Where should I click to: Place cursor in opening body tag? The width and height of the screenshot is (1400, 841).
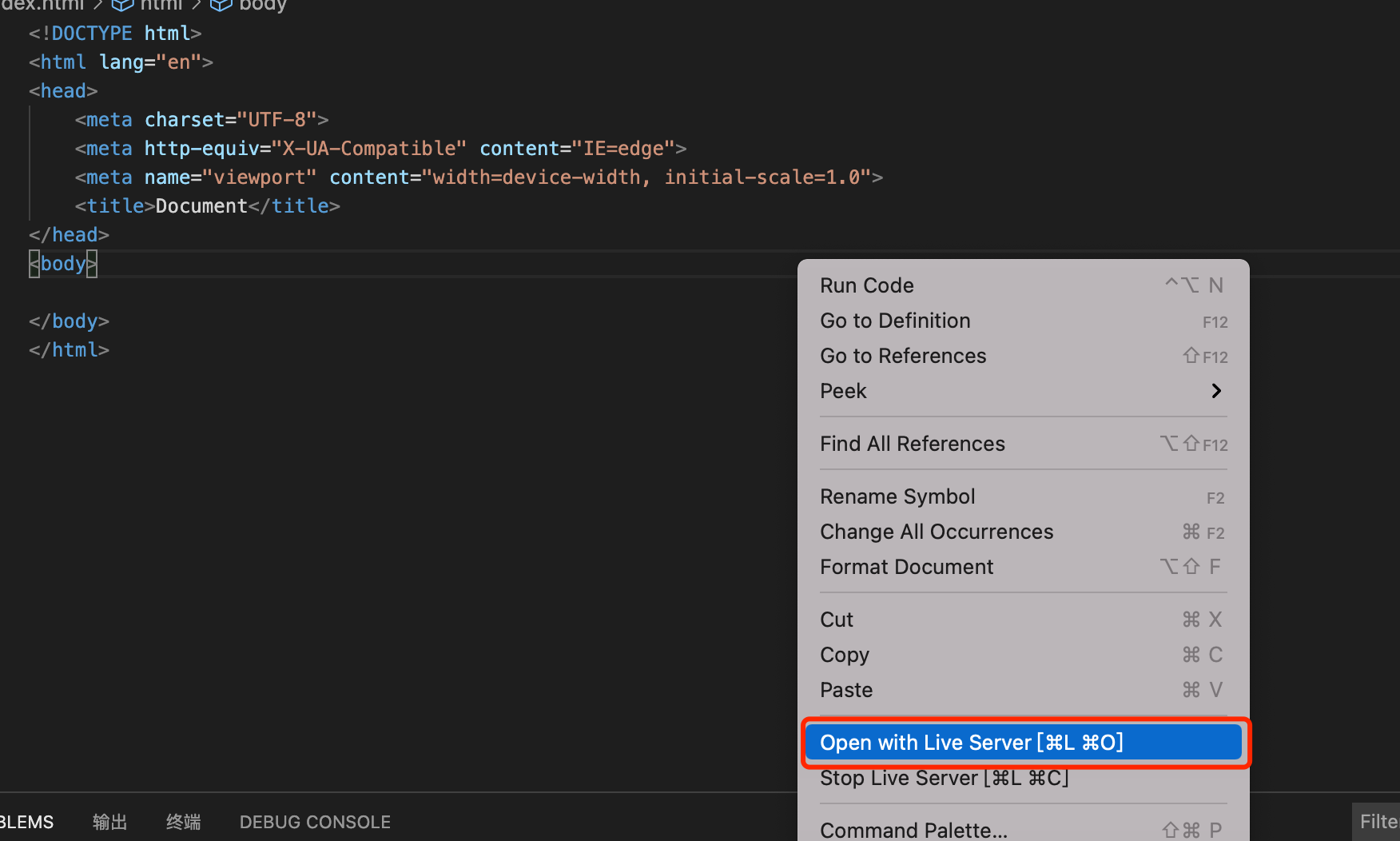pyautogui.click(x=63, y=264)
